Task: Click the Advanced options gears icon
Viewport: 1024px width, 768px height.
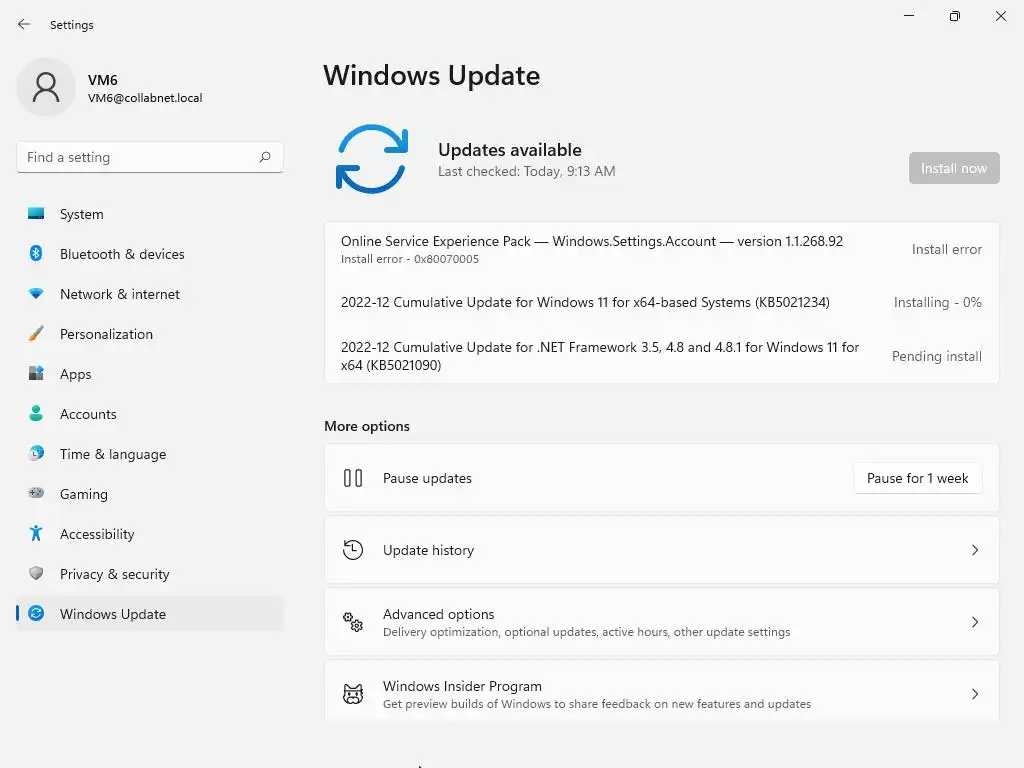Action: click(x=353, y=622)
